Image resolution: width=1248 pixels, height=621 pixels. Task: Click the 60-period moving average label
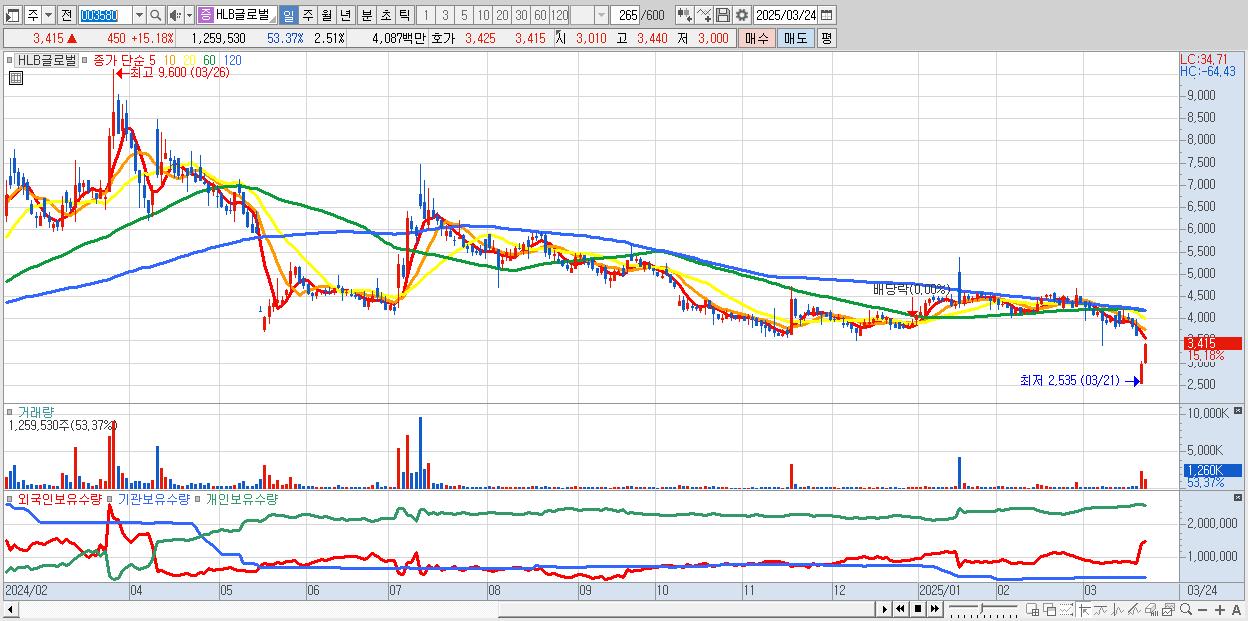tap(210, 60)
